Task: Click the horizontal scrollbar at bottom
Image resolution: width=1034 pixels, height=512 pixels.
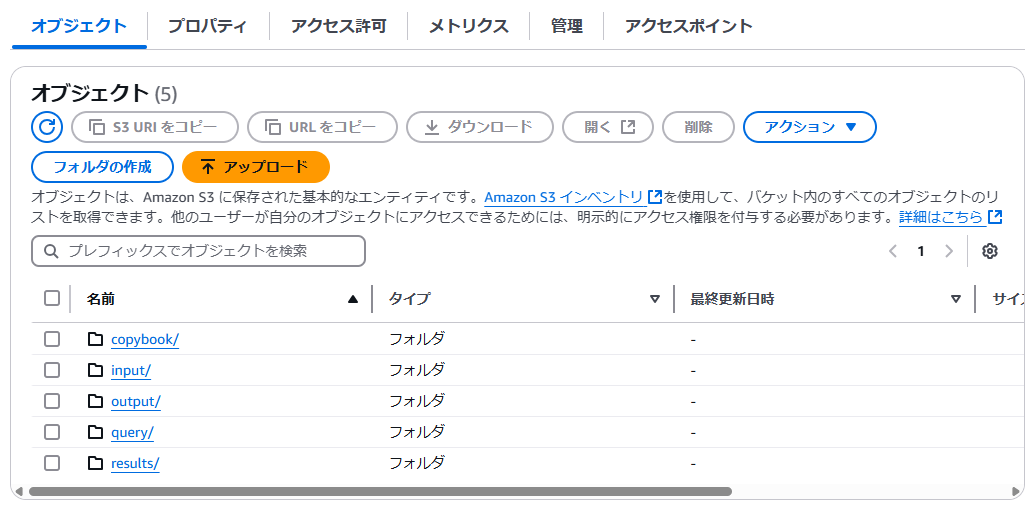Action: pos(380,492)
